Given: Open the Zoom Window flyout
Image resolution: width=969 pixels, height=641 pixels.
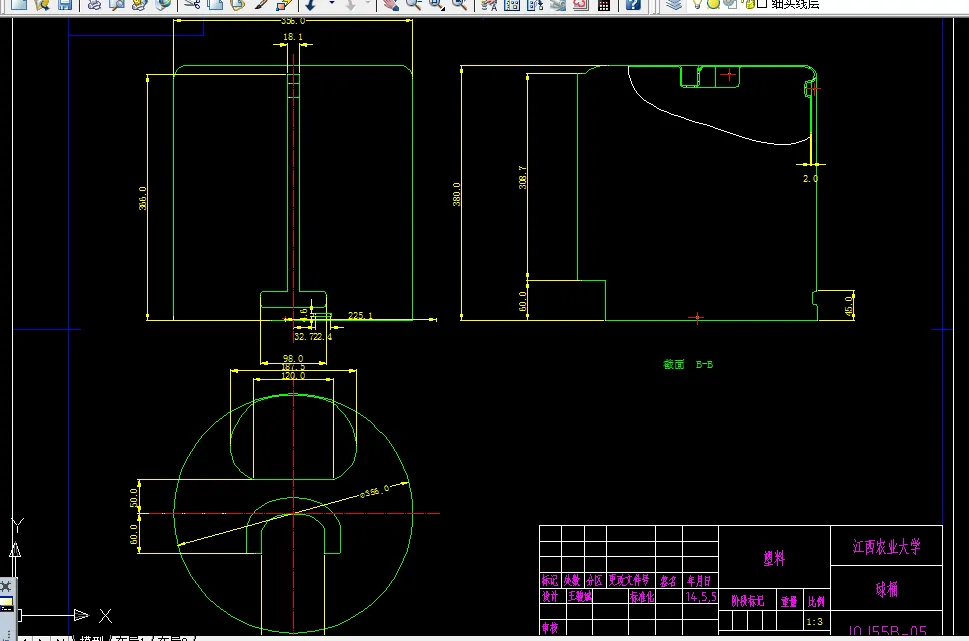Looking at the screenshot, I should 437,4.
